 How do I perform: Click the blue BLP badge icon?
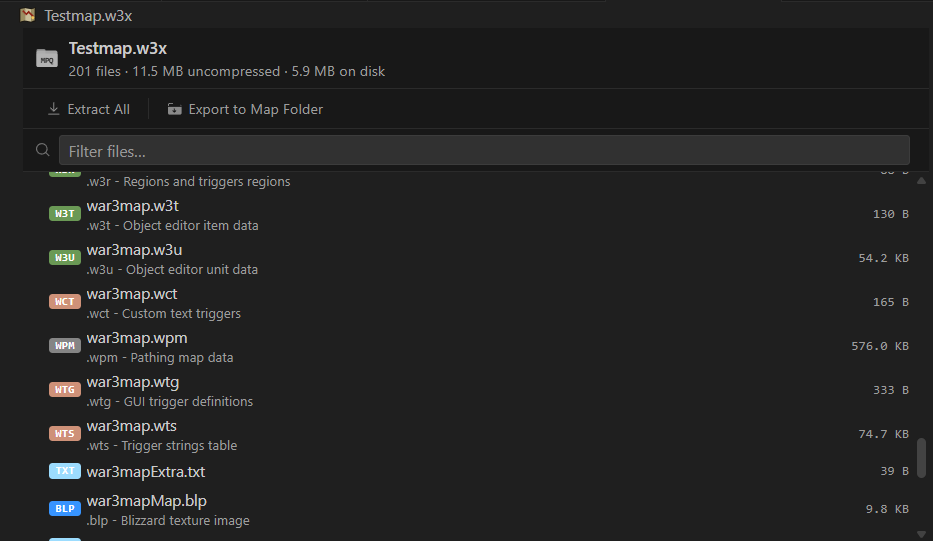65,508
